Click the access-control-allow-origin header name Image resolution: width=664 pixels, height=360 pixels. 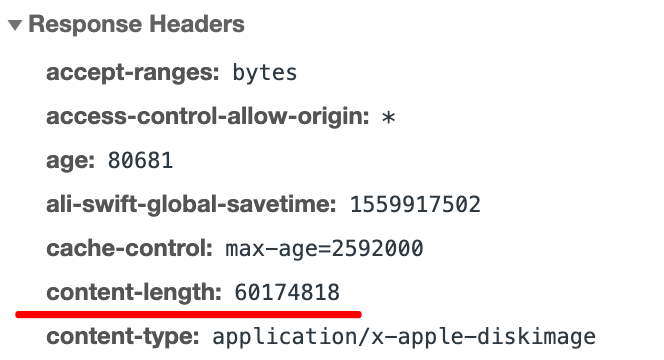[x=208, y=116]
